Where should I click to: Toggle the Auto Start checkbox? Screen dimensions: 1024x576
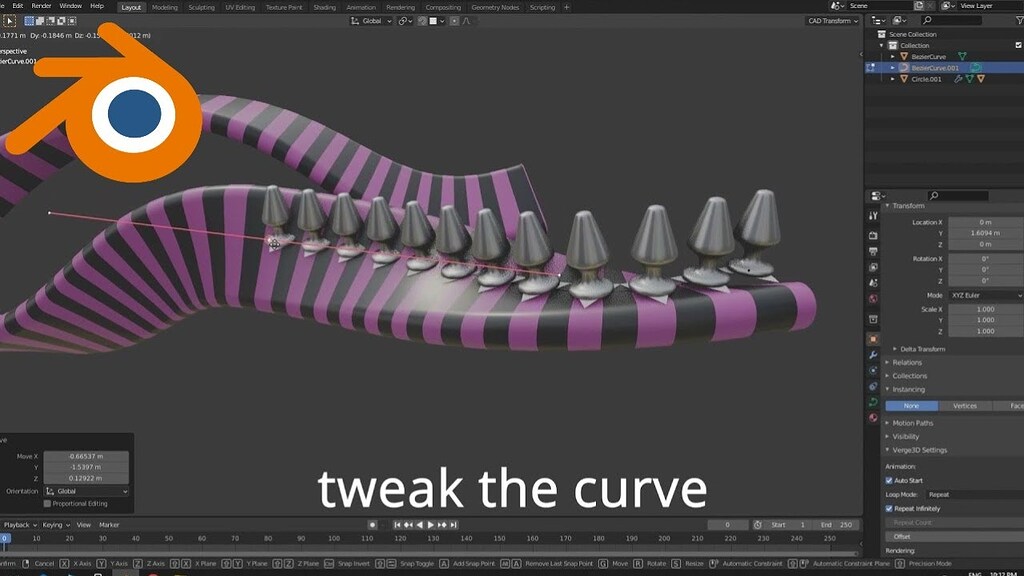(x=889, y=481)
